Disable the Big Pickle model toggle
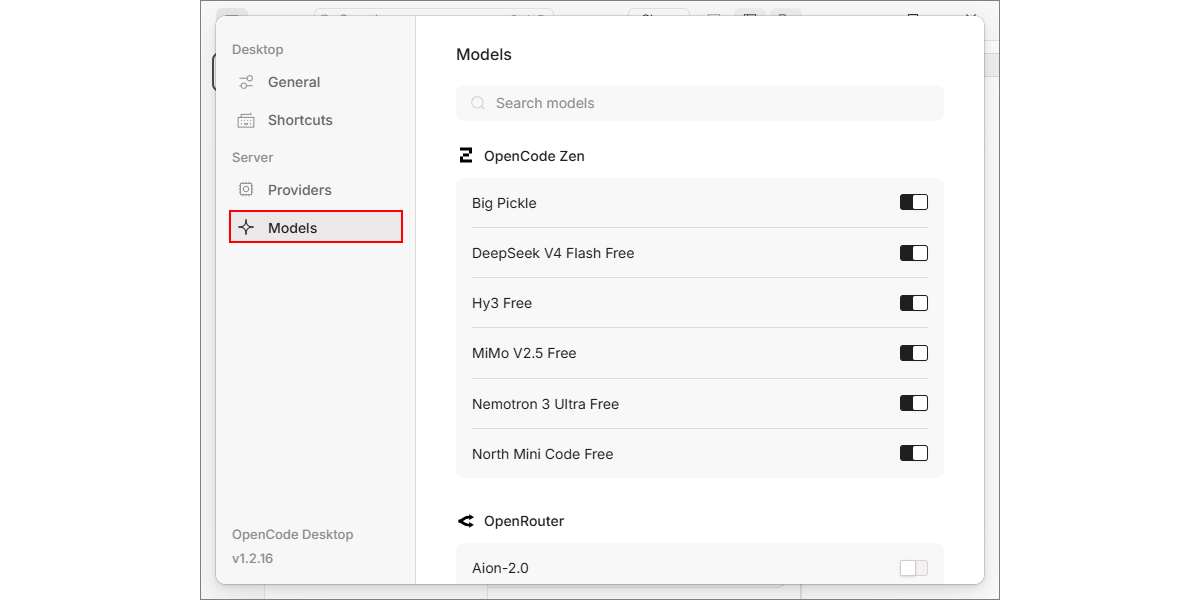This screenshot has width=1200, height=600. pyautogui.click(x=914, y=203)
